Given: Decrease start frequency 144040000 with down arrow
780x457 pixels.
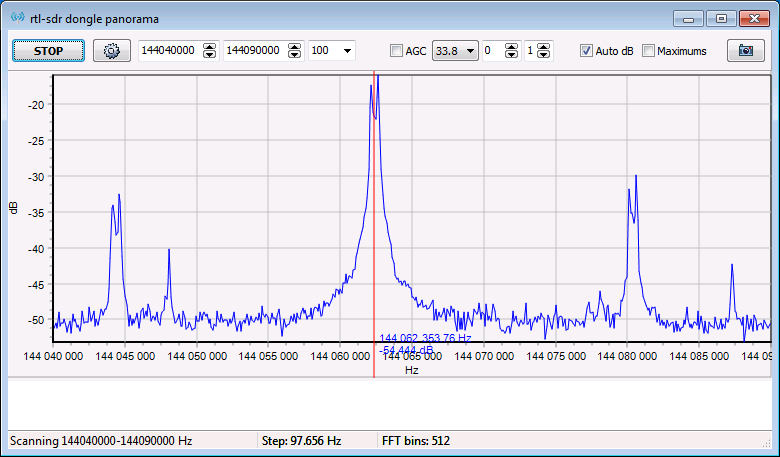Looking at the screenshot, I should coord(210,56).
